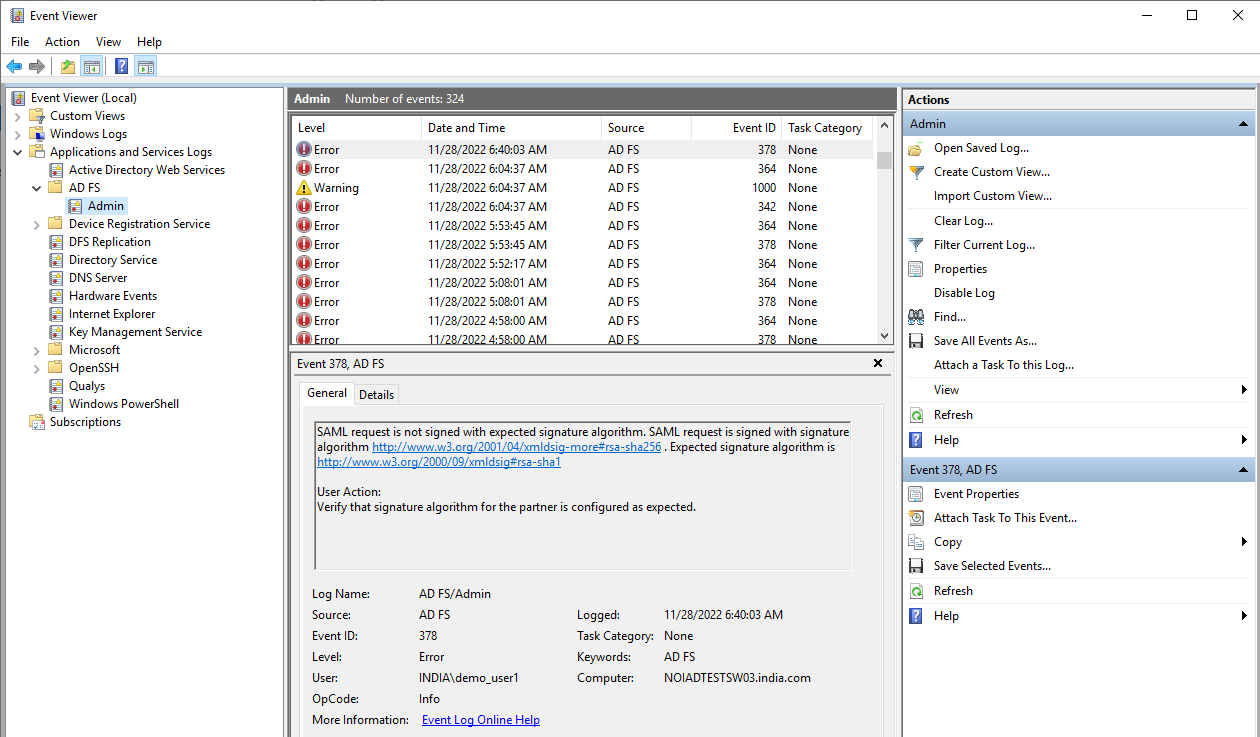
Task: Toggle the Show/Hide Console Tree icon
Action: coord(91,67)
